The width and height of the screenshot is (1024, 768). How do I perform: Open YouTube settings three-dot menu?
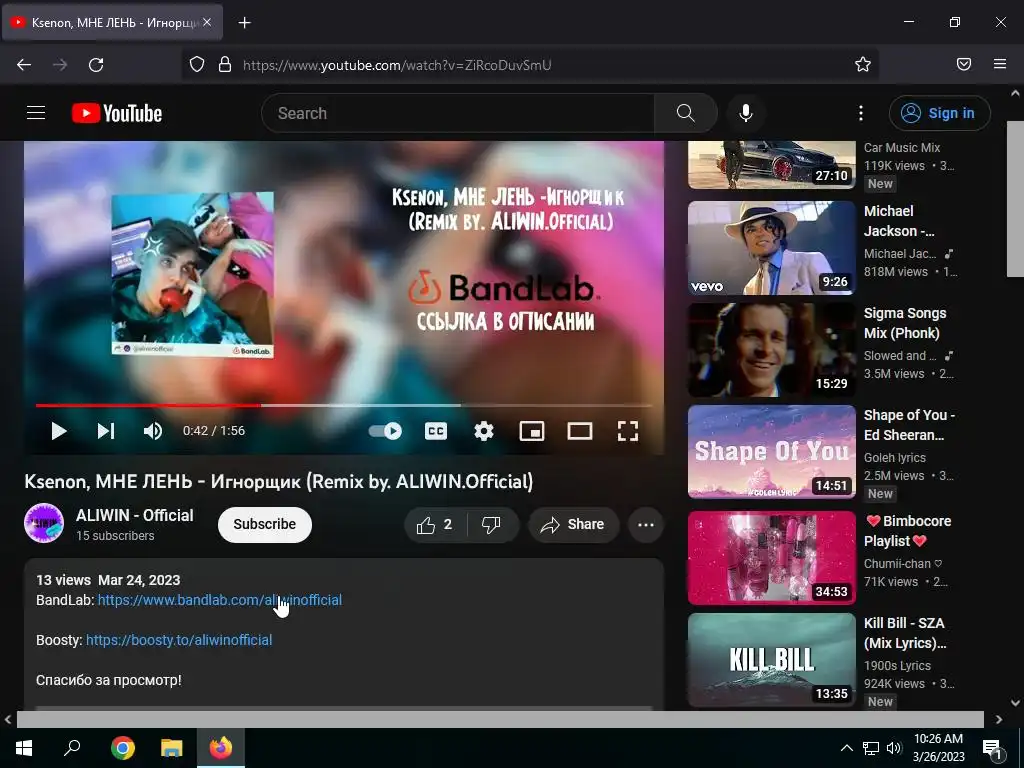(x=861, y=113)
